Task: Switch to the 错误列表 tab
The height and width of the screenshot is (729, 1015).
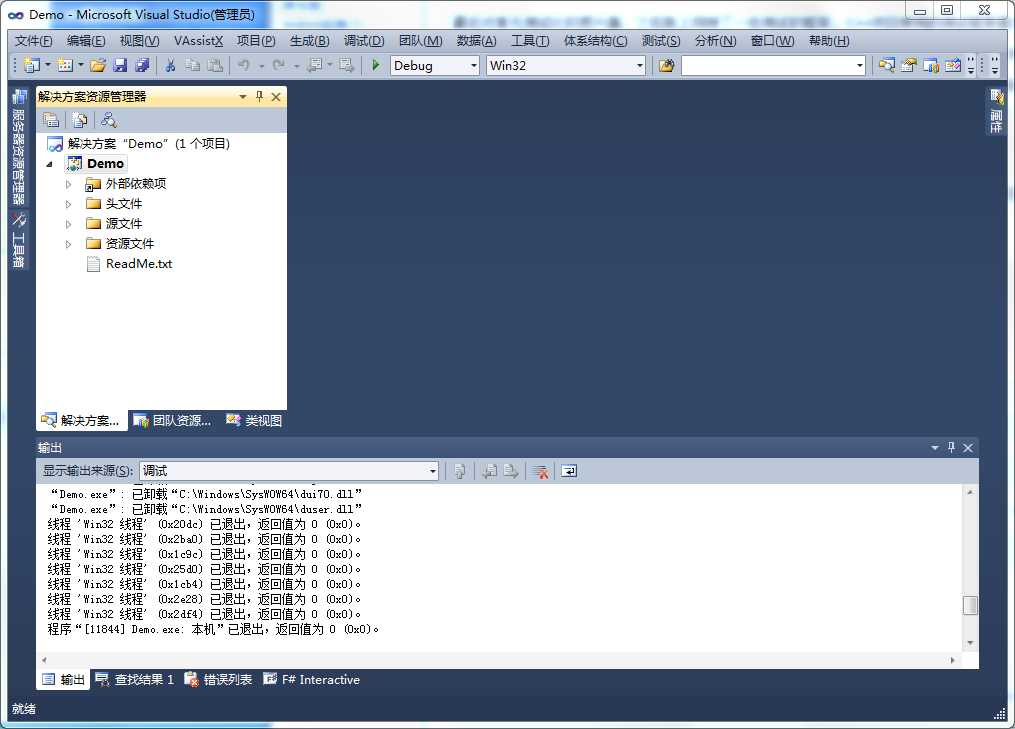Action: coord(219,679)
